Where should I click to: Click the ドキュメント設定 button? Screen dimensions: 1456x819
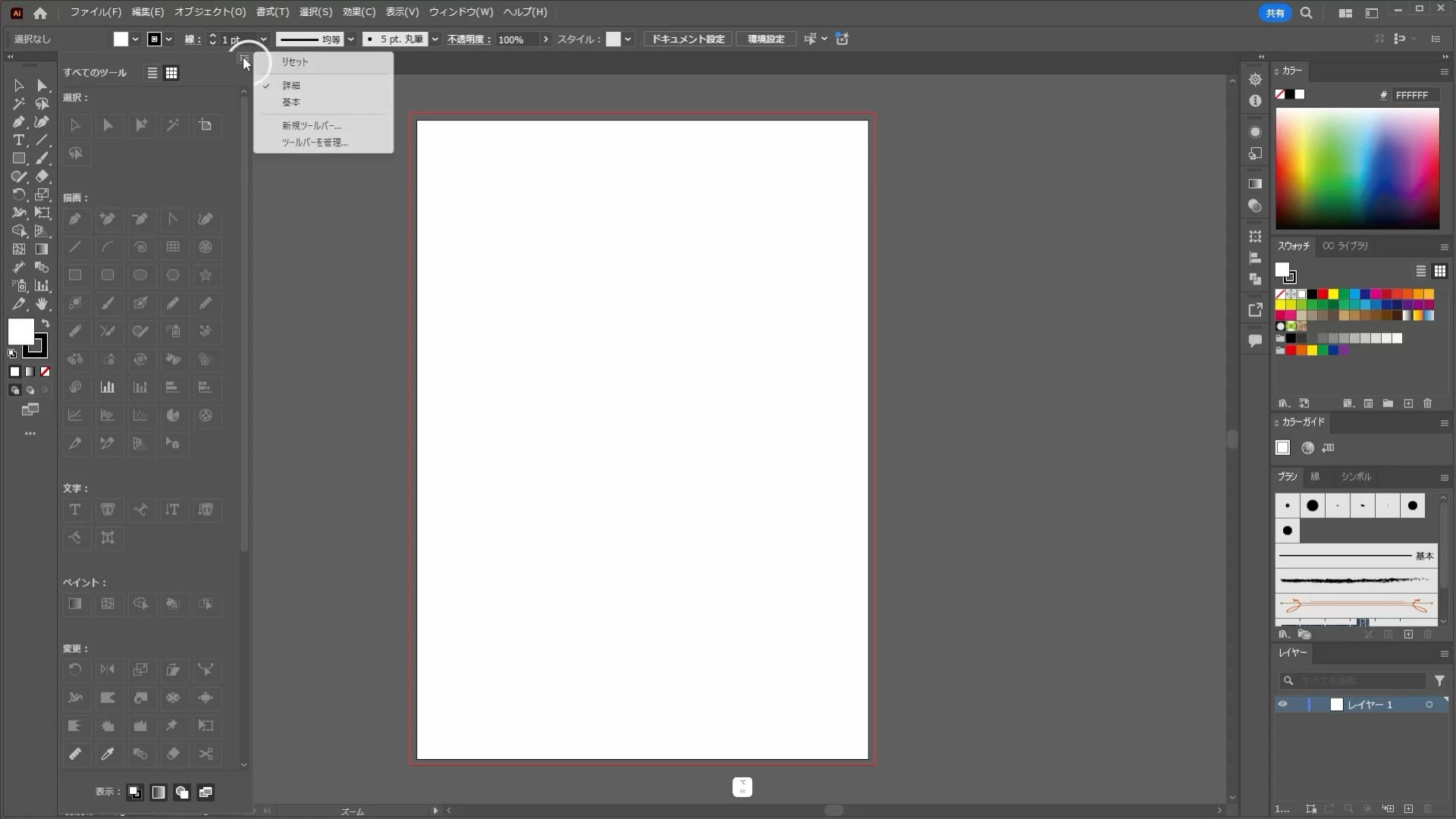pyautogui.click(x=688, y=39)
